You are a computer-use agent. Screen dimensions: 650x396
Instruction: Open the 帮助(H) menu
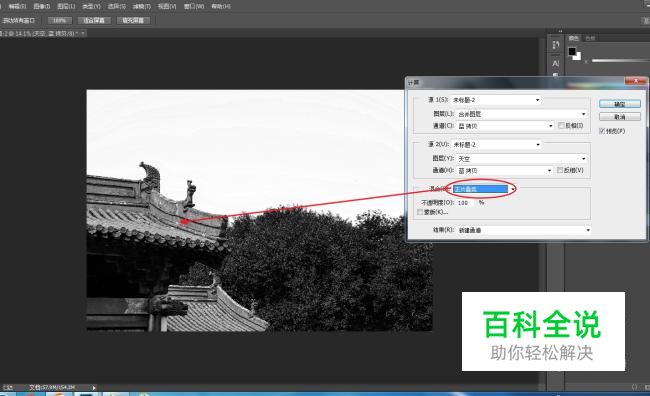221,6
